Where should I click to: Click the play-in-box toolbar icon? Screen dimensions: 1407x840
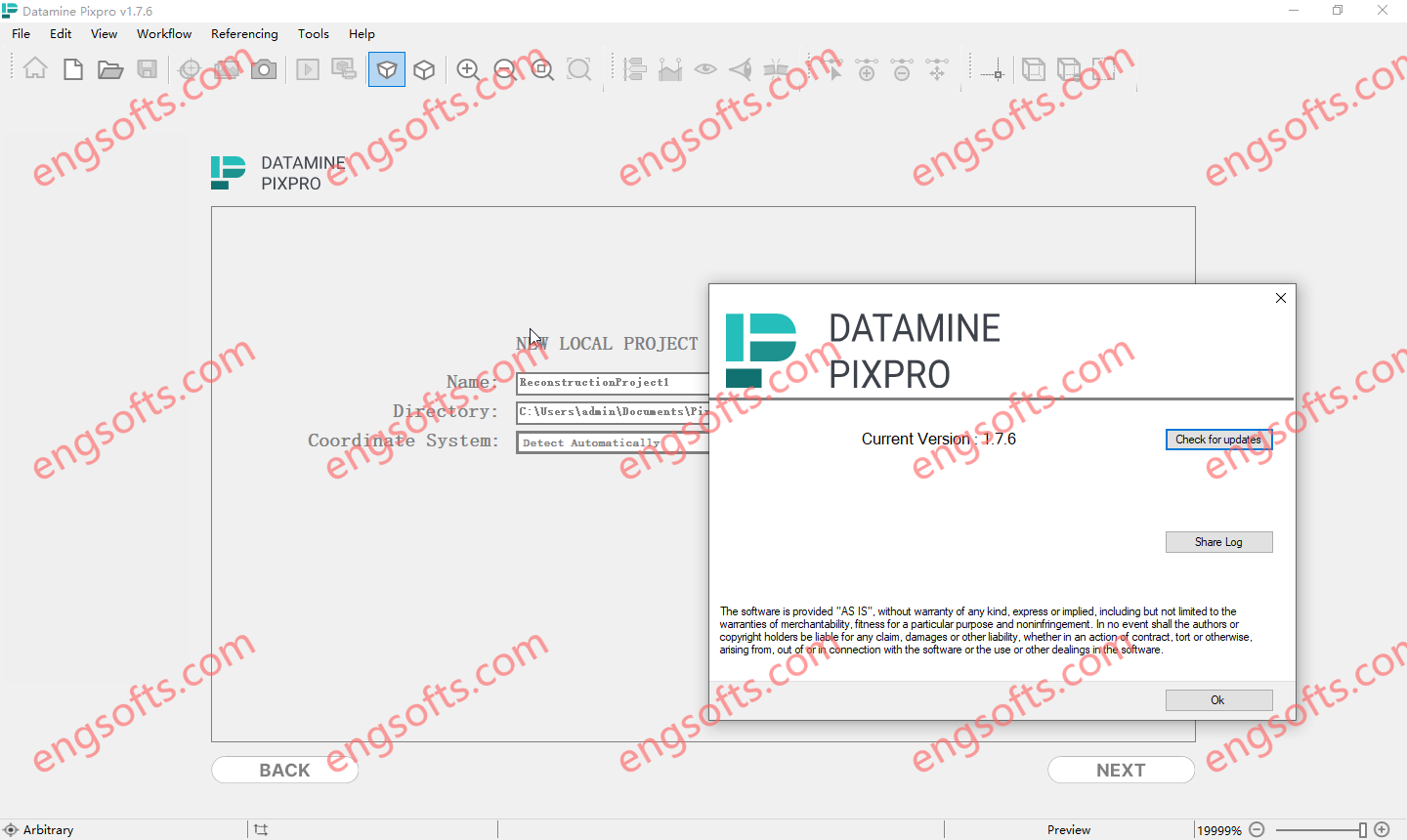307,69
